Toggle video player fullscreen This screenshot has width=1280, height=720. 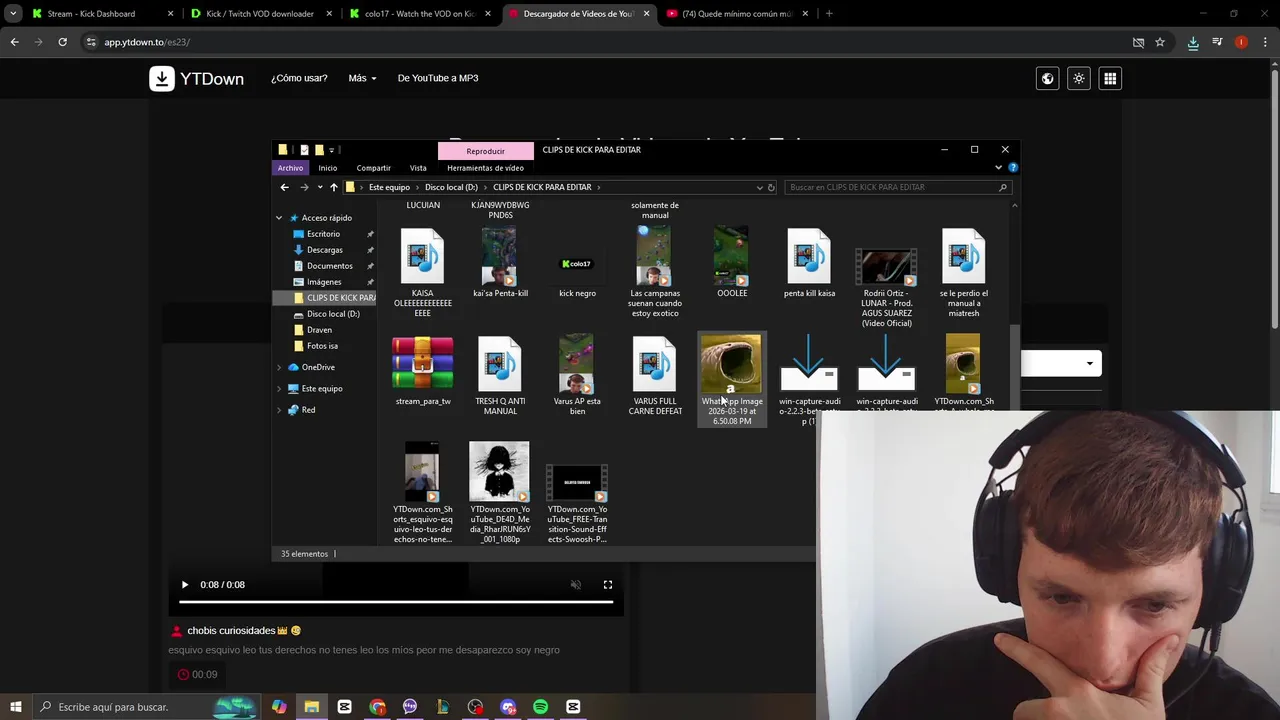[x=607, y=585]
